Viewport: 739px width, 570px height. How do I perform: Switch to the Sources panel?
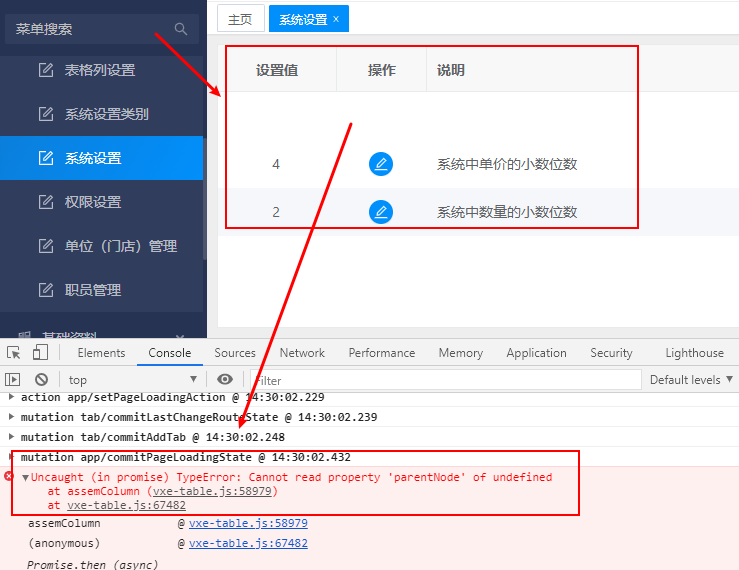click(x=235, y=353)
